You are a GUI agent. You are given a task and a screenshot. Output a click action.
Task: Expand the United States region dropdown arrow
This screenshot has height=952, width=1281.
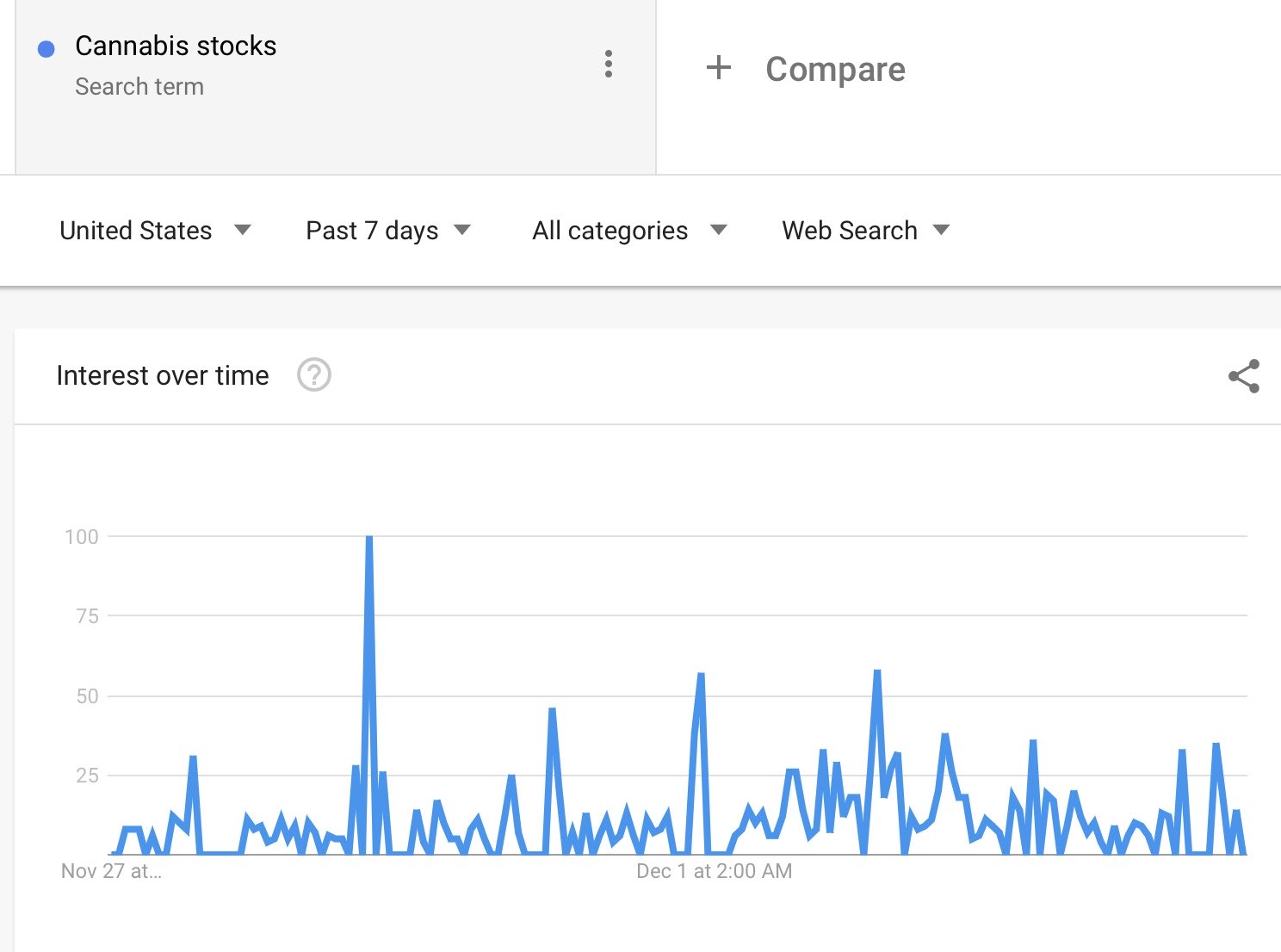coord(243,230)
